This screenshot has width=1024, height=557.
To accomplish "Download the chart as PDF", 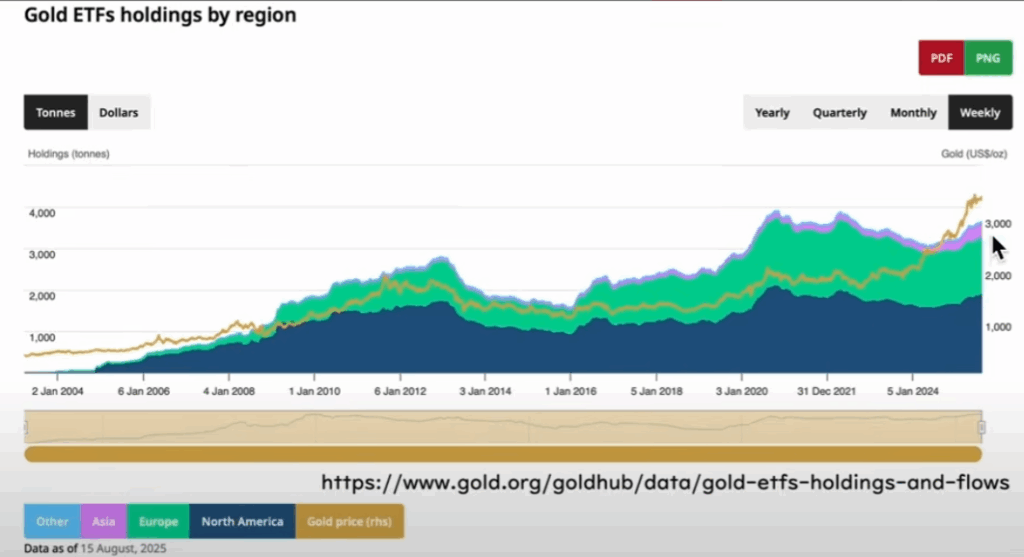I will (x=941, y=58).
